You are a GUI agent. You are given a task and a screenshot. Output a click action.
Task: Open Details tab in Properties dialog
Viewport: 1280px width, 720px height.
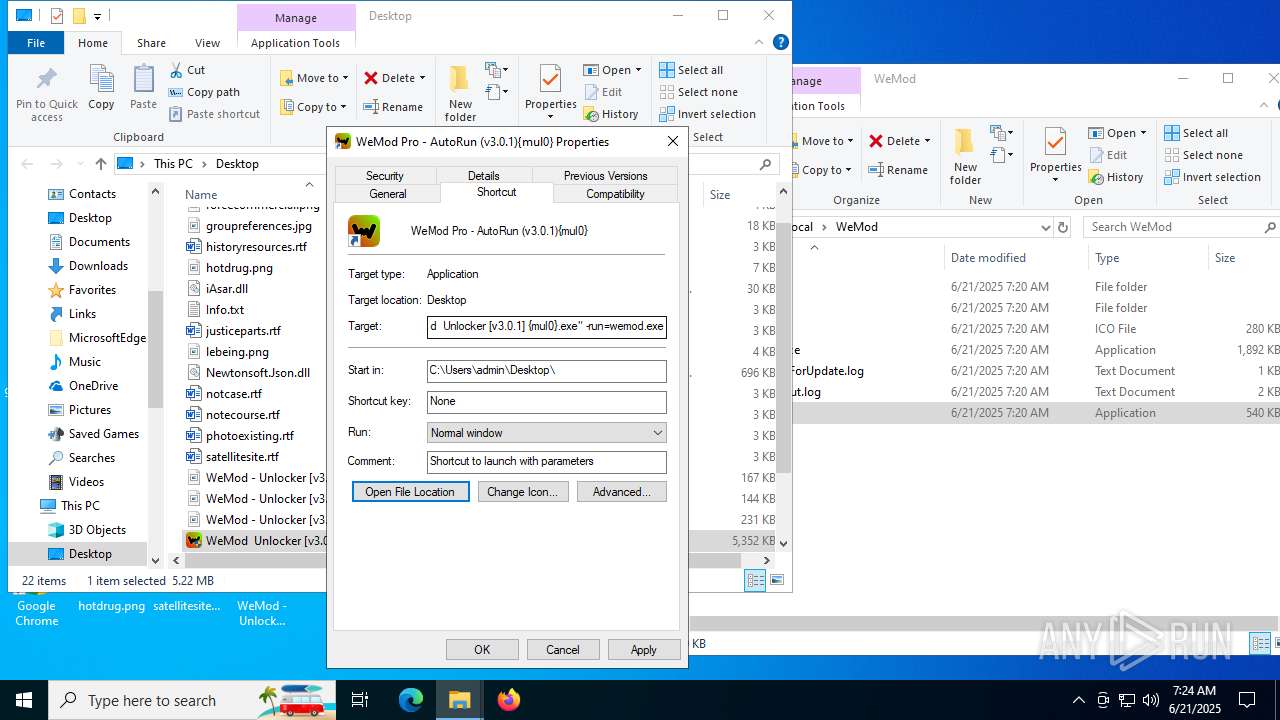point(484,176)
